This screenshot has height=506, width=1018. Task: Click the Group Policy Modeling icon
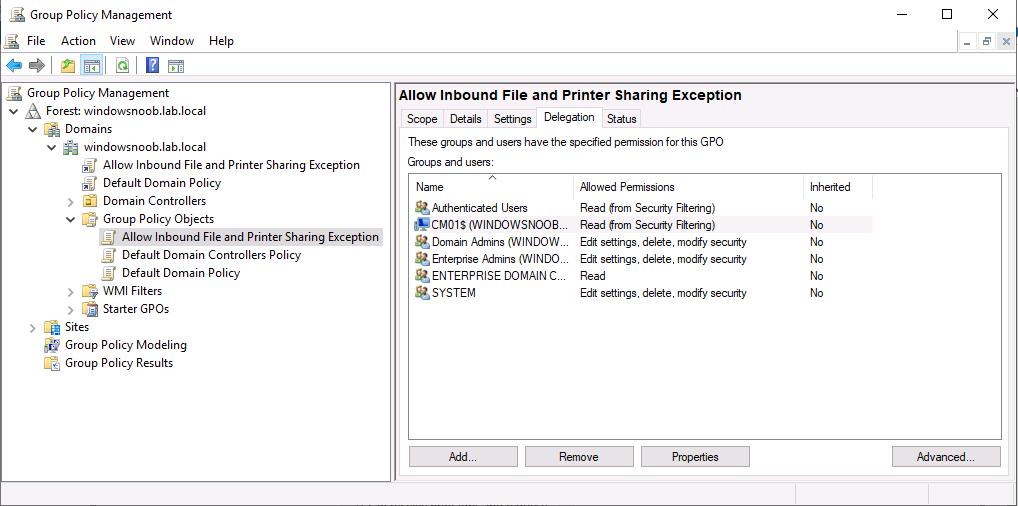tap(52, 345)
